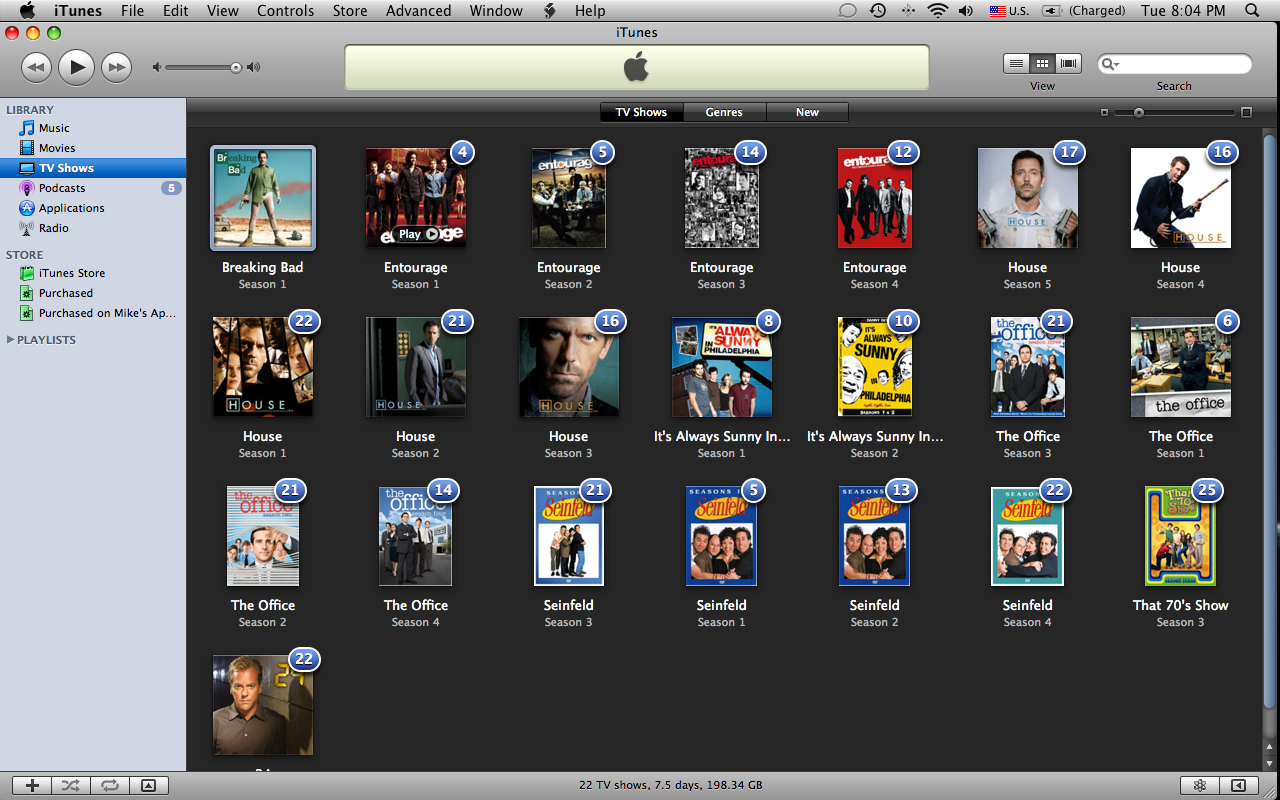Open the Controls menu
This screenshot has width=1280, height=800.
(x=285, y=11)
